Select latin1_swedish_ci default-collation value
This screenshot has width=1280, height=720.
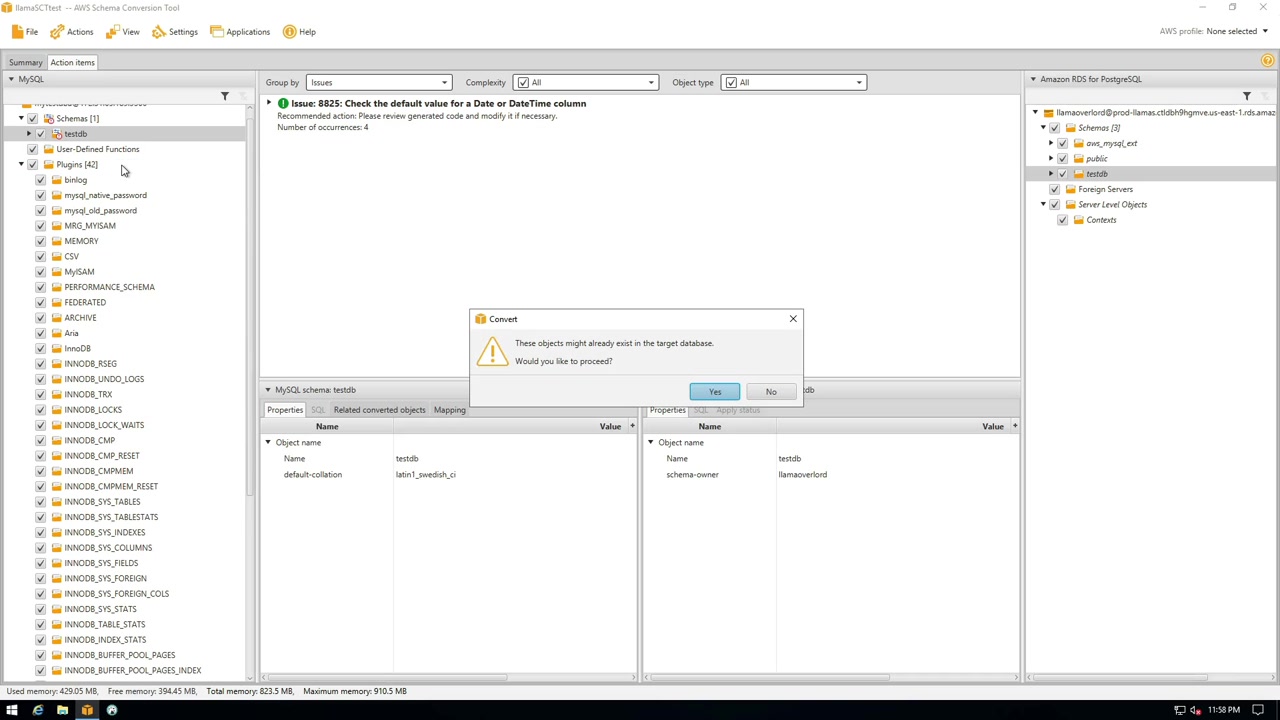point(426,474)
